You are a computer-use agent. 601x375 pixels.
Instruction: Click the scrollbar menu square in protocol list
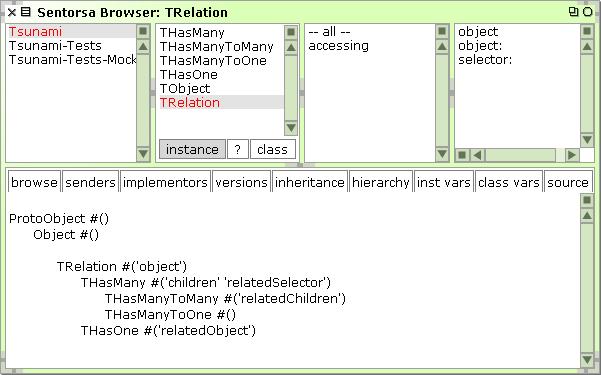[x=442, y=31]
